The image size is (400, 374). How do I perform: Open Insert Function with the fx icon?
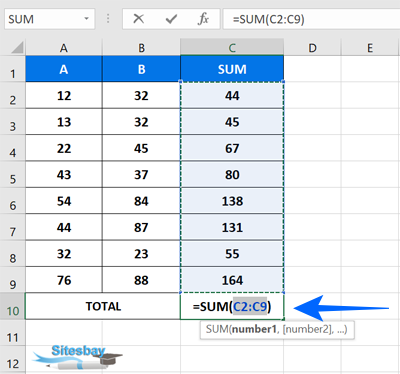click(203, 19)
